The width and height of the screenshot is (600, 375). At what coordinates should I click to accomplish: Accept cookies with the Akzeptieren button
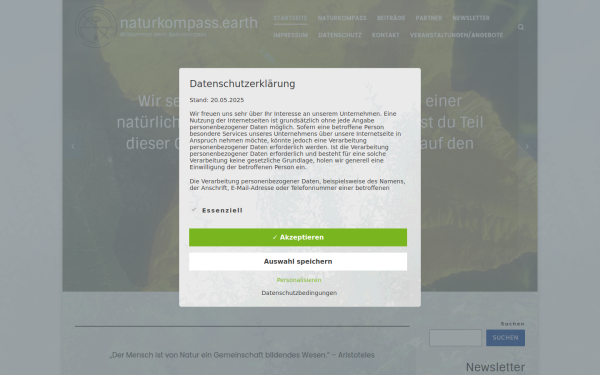tap(298, 237)
